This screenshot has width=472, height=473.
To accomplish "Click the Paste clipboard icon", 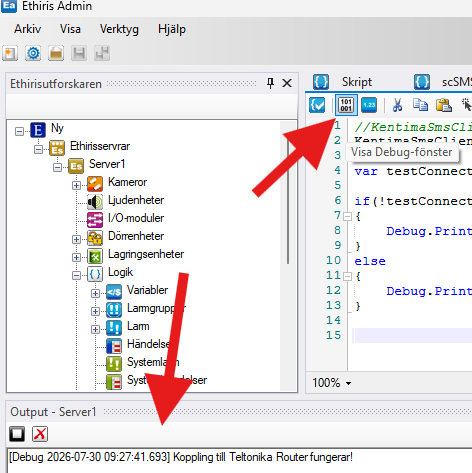I will click(x=444, y=105).
